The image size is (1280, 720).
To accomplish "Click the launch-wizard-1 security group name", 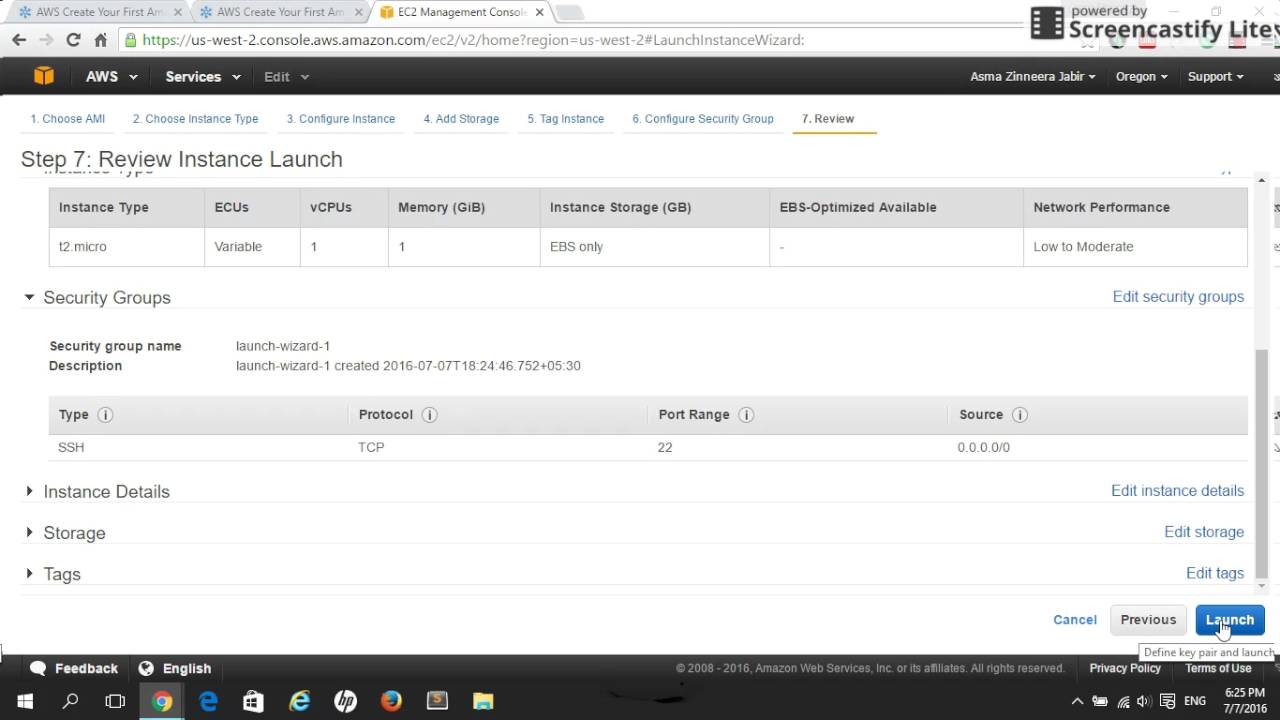I will coord(283,346).
